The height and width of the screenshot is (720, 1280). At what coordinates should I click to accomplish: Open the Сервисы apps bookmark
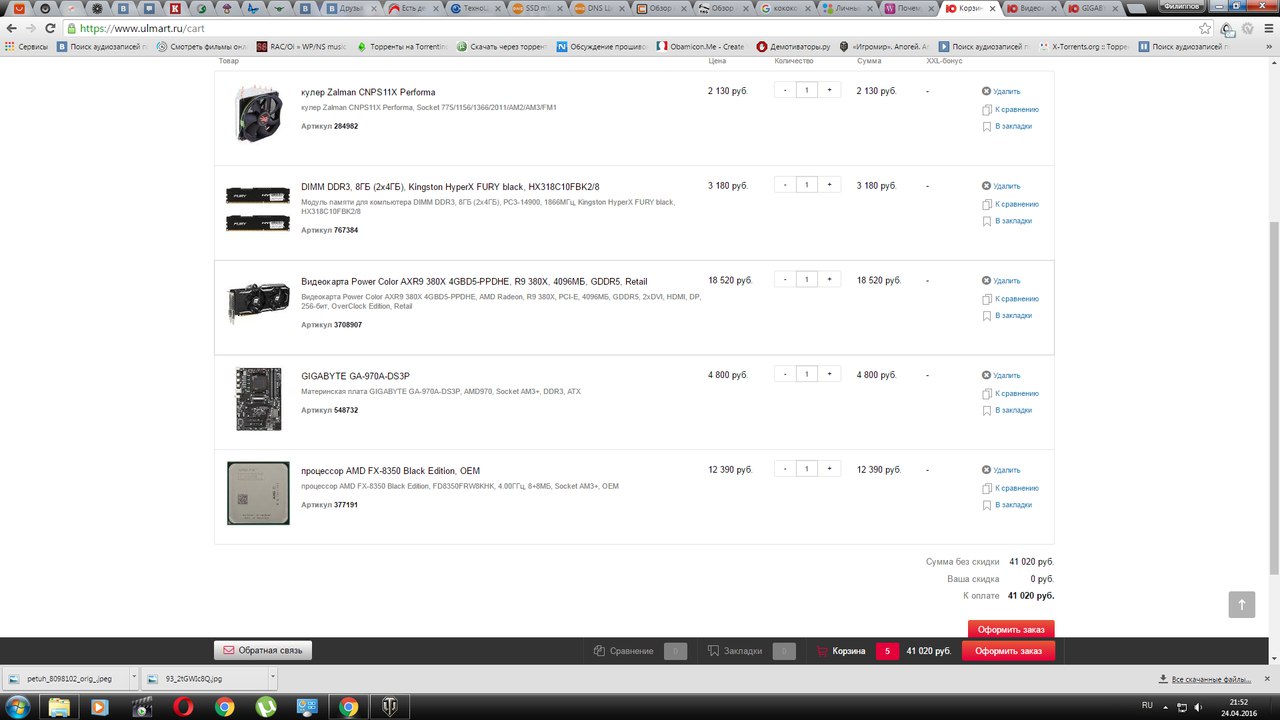pyautogui.click(x=27, y=46)
